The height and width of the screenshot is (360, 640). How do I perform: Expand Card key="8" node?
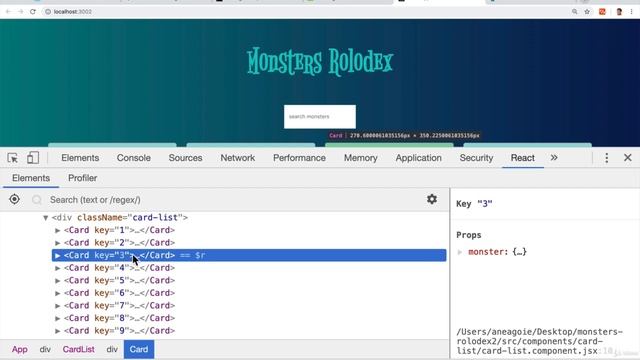pos(58,318)
